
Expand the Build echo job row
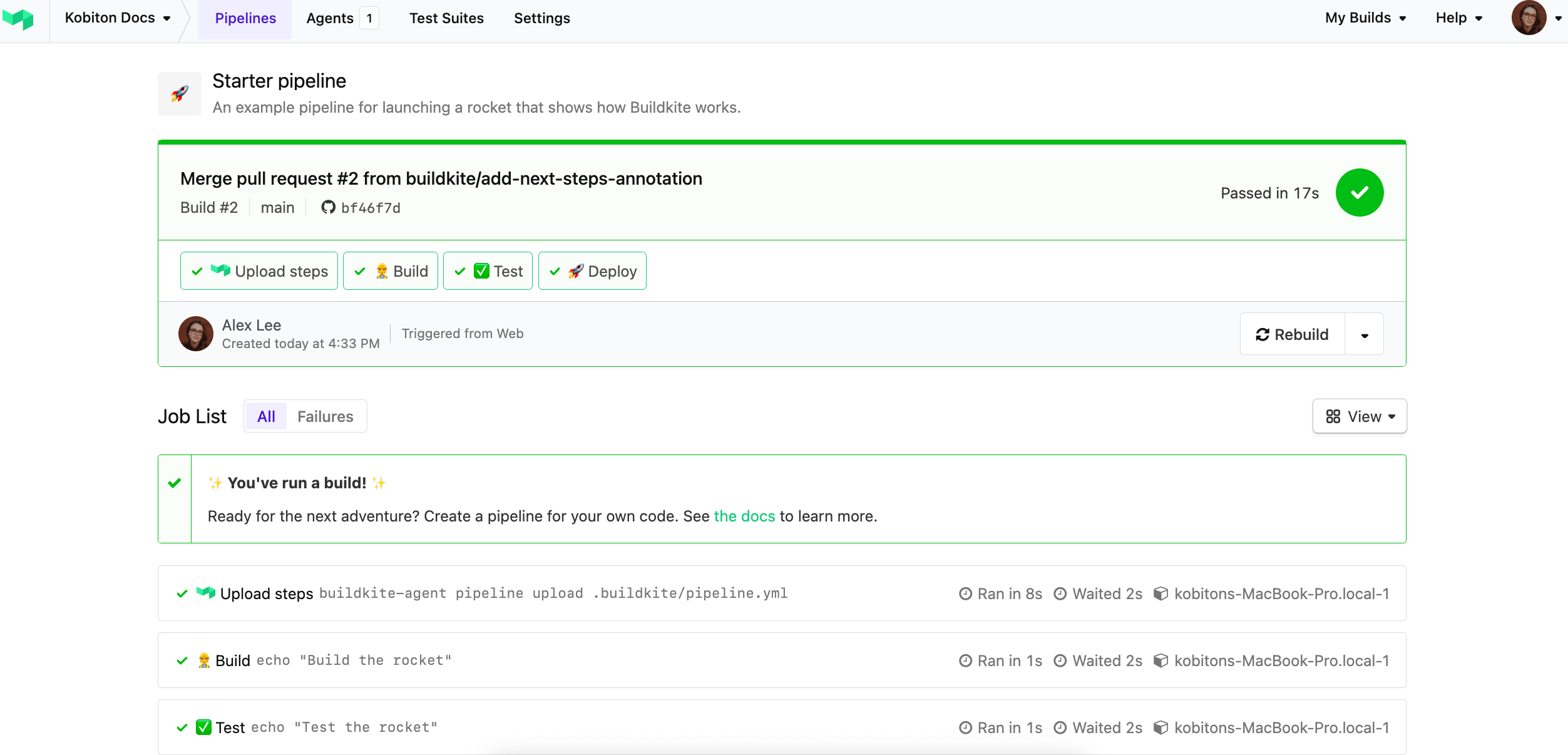[782, 660]
